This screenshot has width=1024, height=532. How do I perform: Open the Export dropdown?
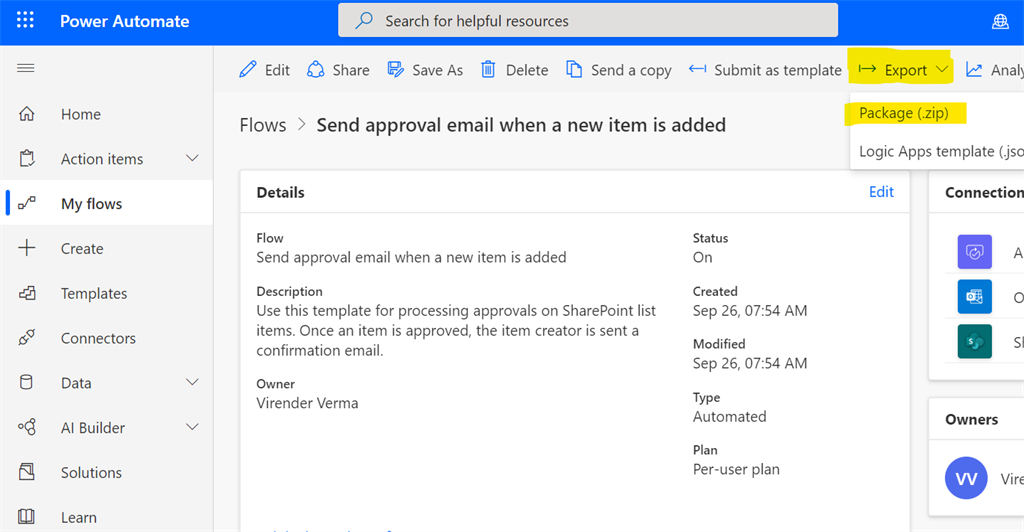pyautogui.click(x=904, y=70)
